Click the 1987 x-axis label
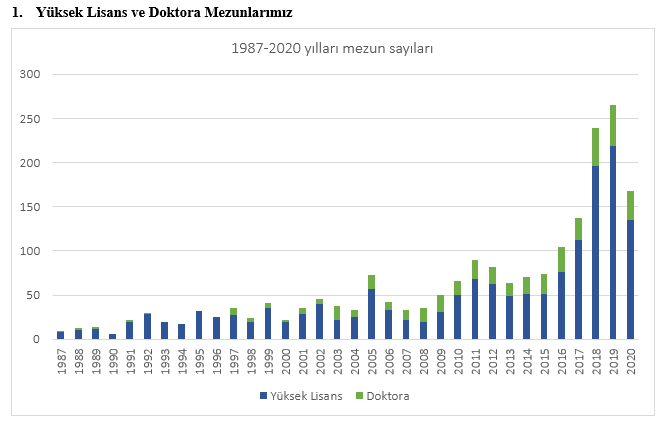670x427 pixels. [x=62, y=362]
